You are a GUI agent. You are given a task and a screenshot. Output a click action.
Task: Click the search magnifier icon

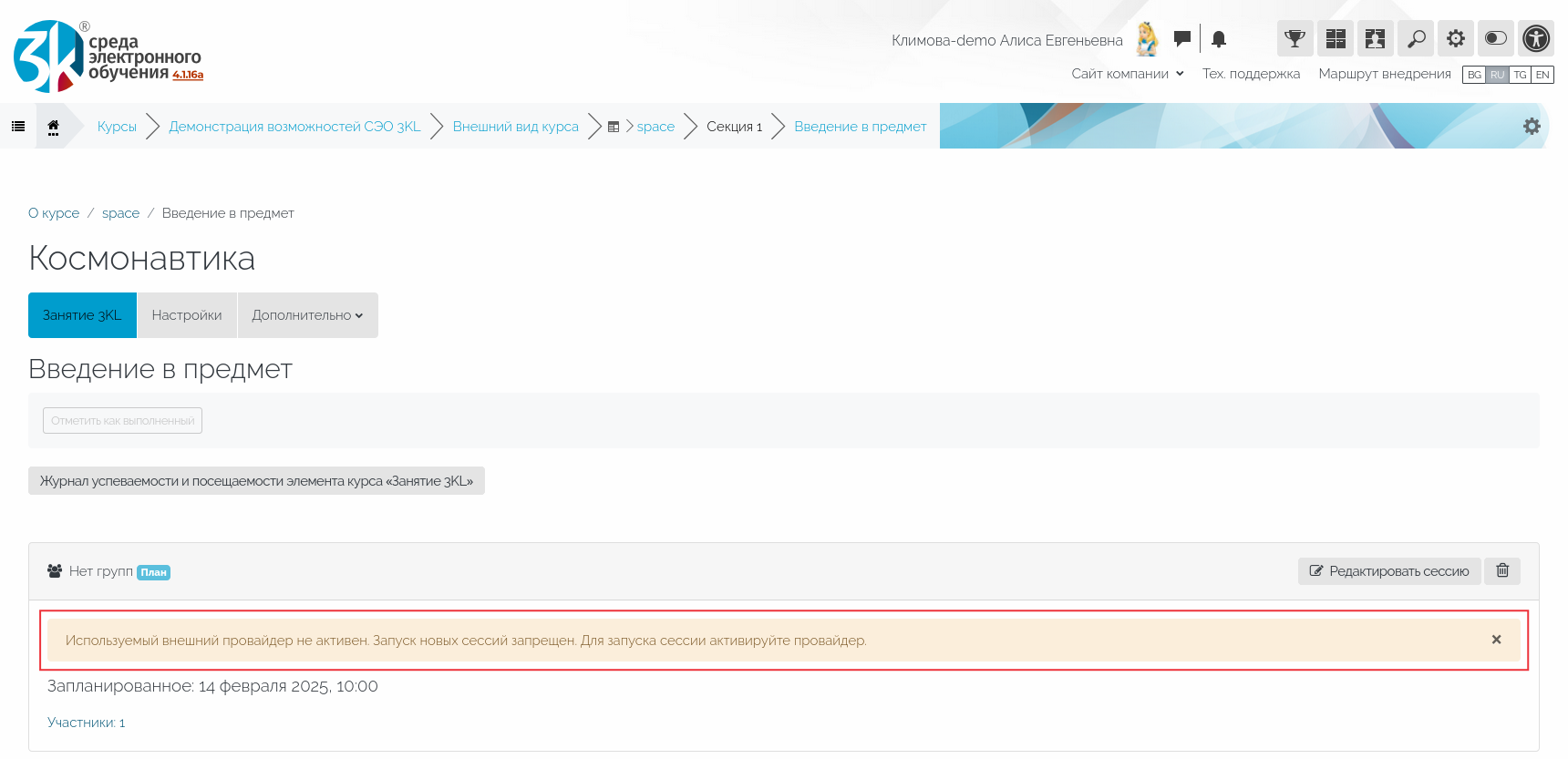1416,38
